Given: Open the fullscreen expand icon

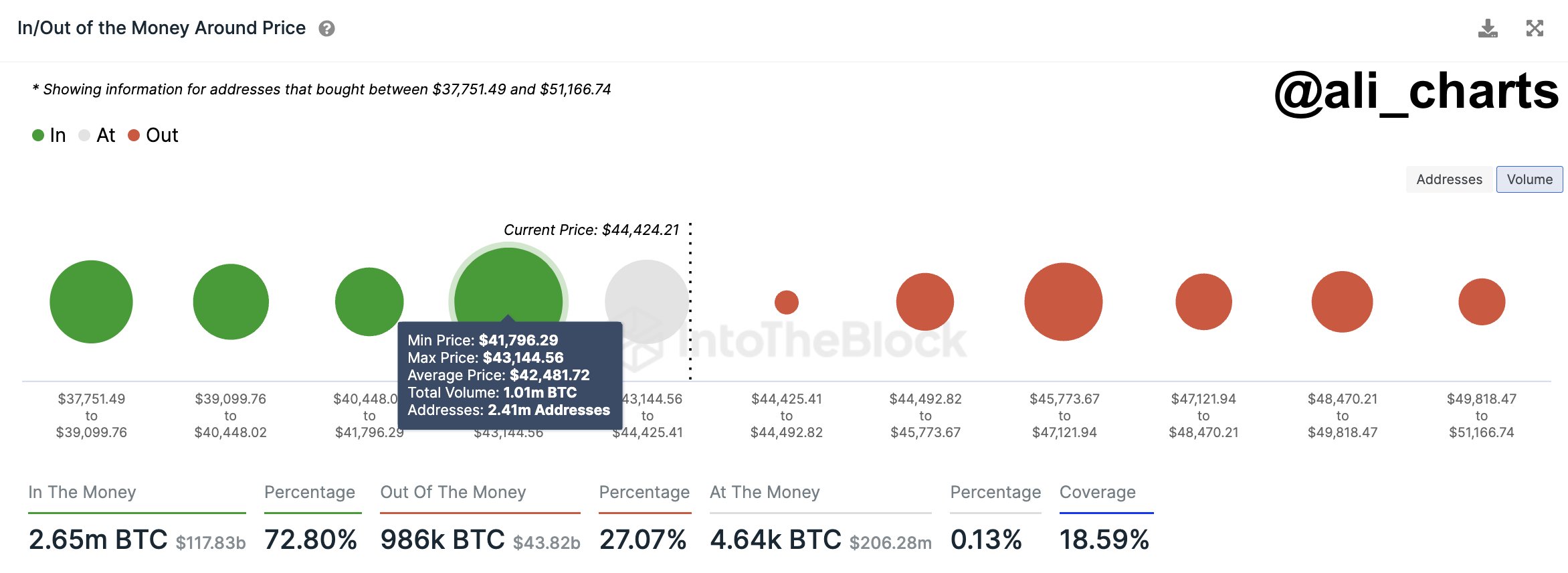Looking at the screenshot, I should pos(1536,28).
